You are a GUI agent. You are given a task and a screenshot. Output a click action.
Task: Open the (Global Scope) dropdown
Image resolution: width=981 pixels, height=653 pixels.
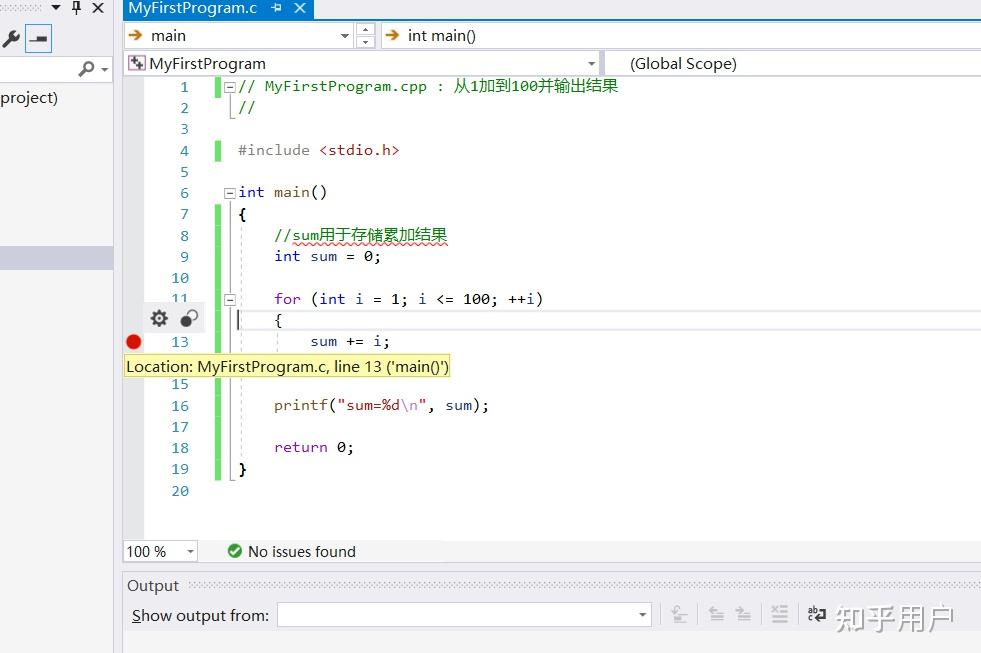684,63
